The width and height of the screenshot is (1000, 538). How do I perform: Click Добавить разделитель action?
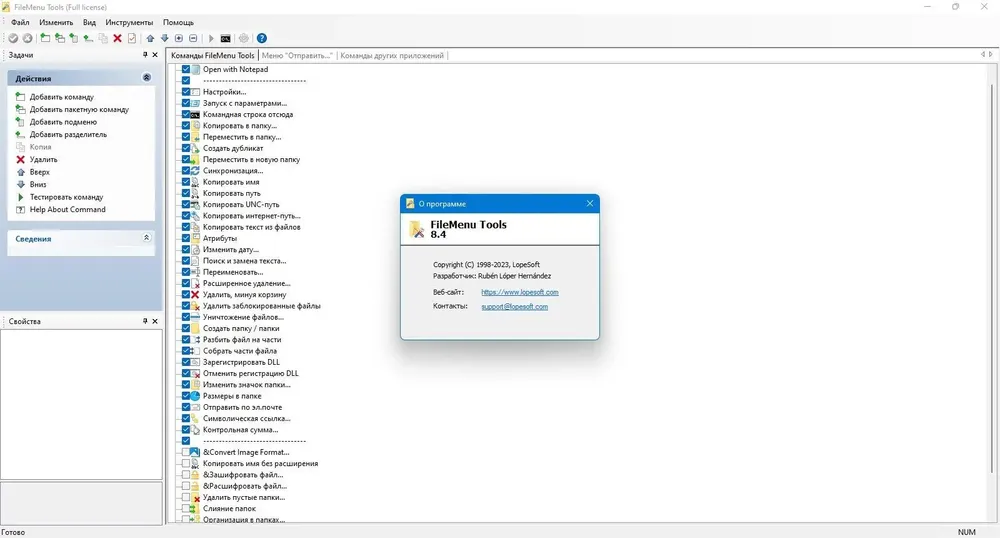coord(68,134)
